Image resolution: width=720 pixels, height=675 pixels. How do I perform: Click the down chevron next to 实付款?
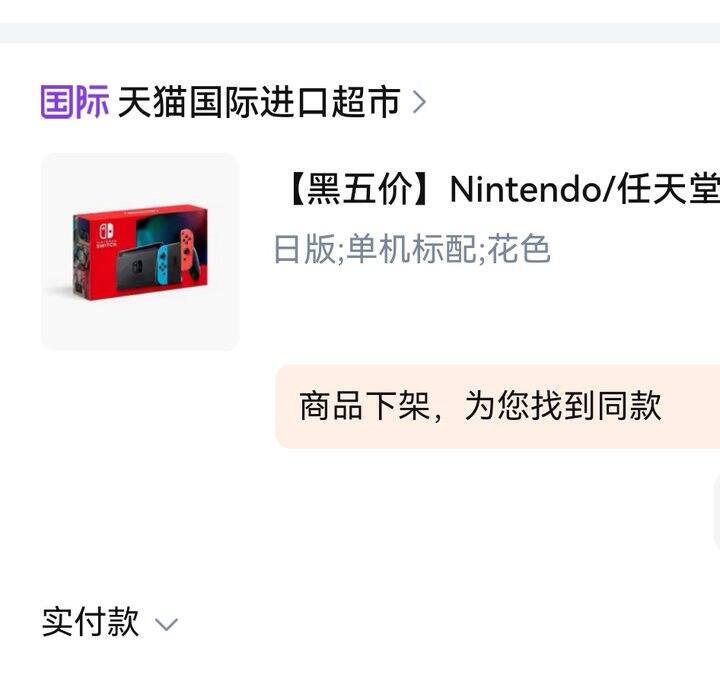[x=166, y=624]
